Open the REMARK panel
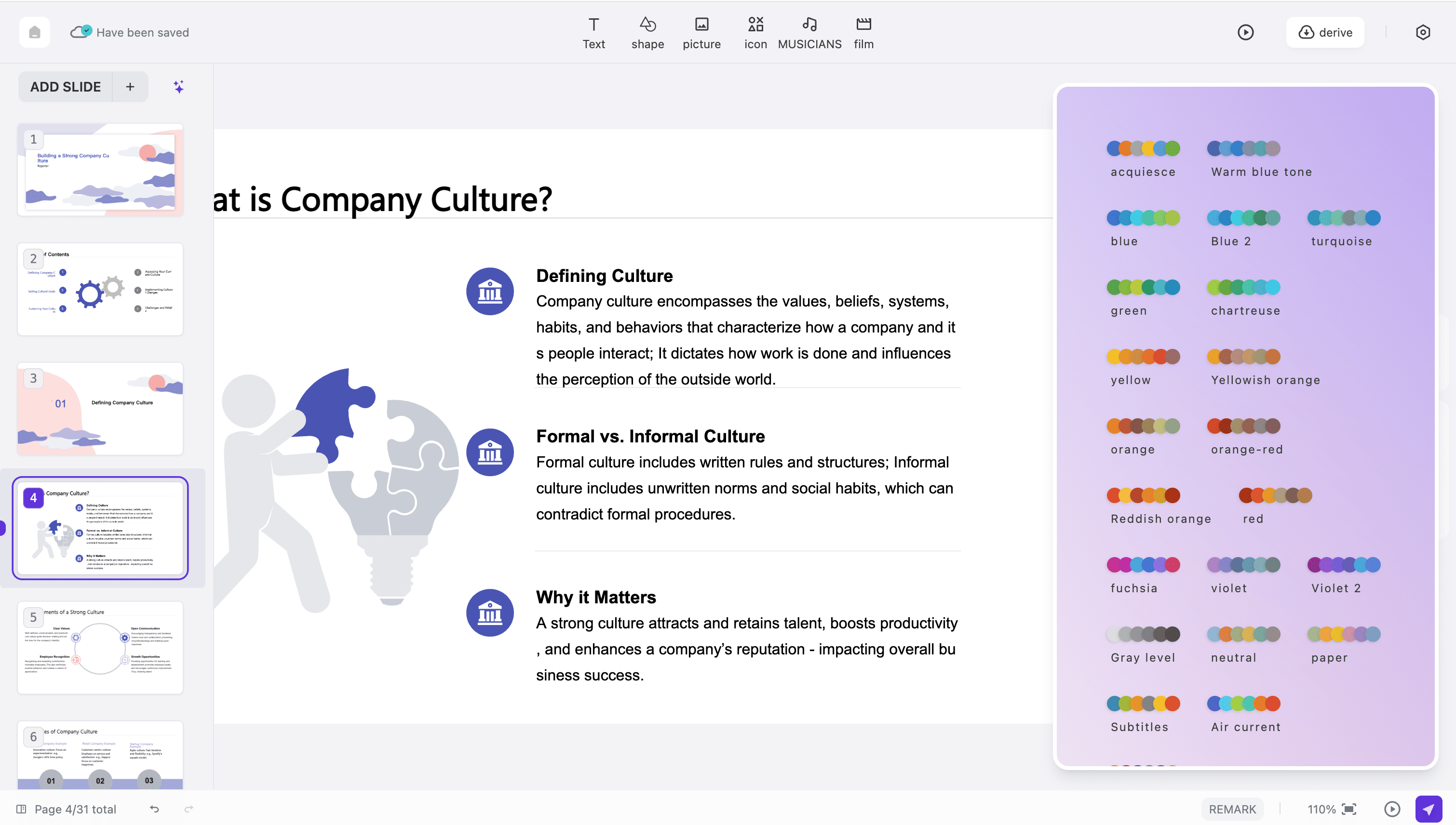This screenshot has height=825, width=1456. [1233, 809]
